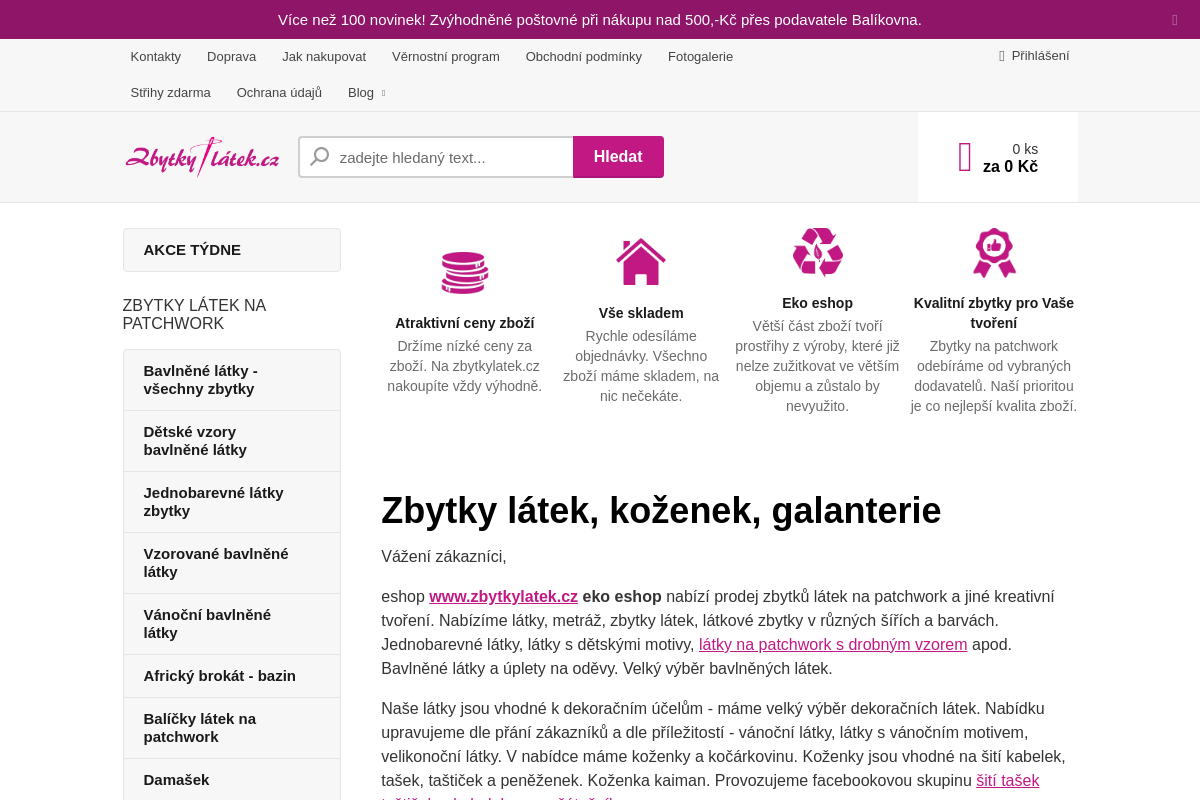The height and width of the screenshot is (800, 1200).
Task: Click Přihlášení login link
Action: 1040,56
